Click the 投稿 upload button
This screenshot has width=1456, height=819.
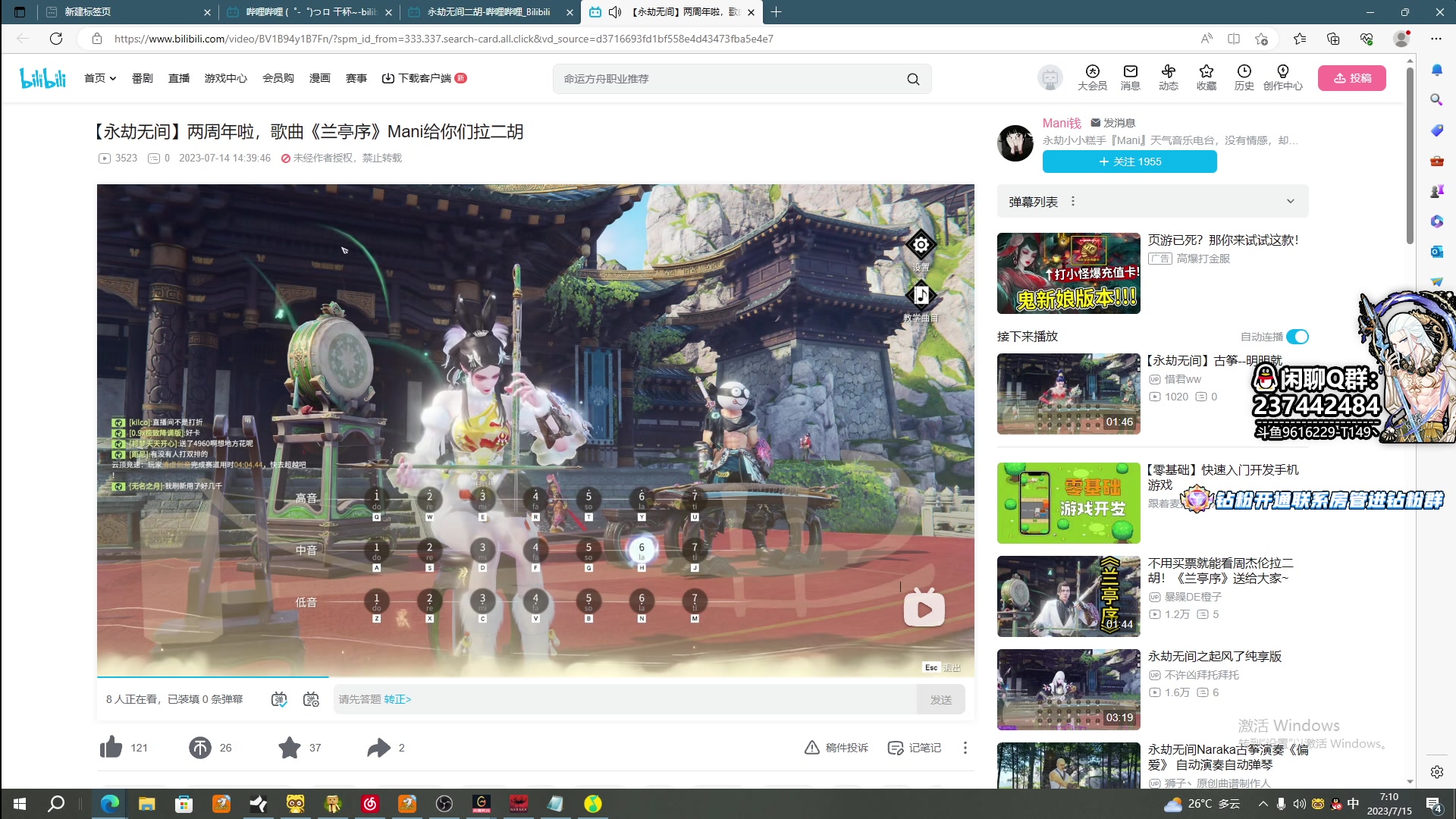(x=1352, y=78)
